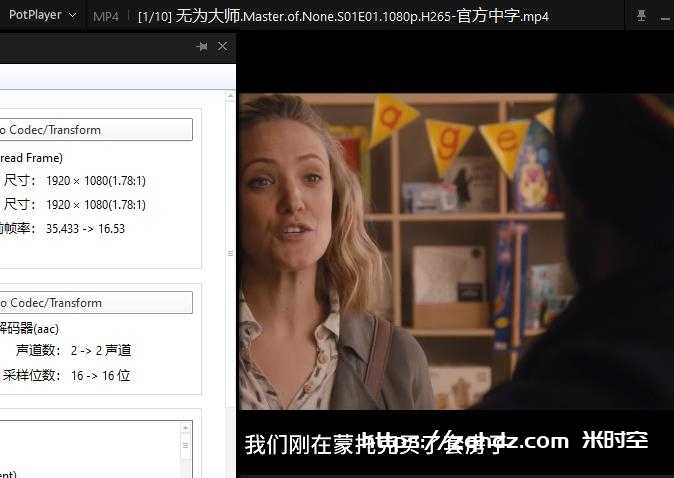Click the MP4 format label in title bar
The width and height of the screenshot is (674, 478).
point(105,17)
